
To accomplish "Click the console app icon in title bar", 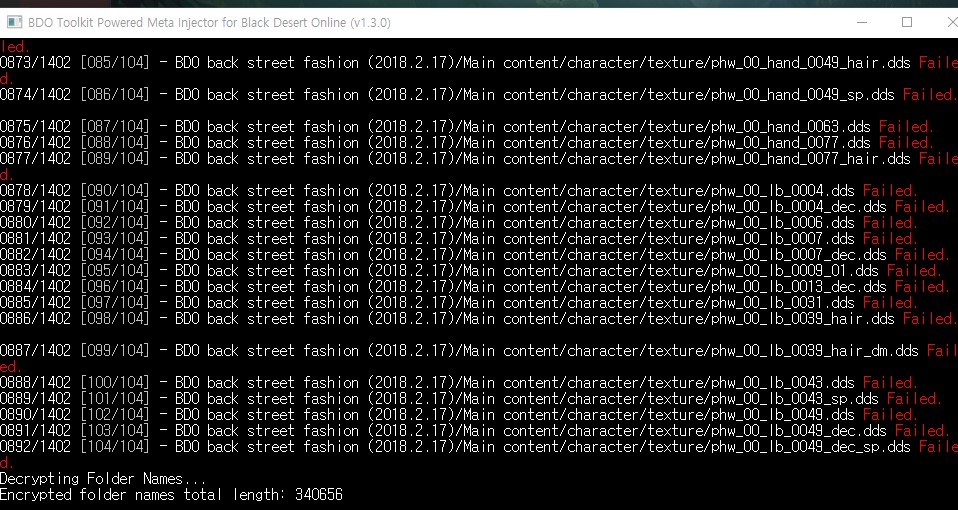I will 15,22.
